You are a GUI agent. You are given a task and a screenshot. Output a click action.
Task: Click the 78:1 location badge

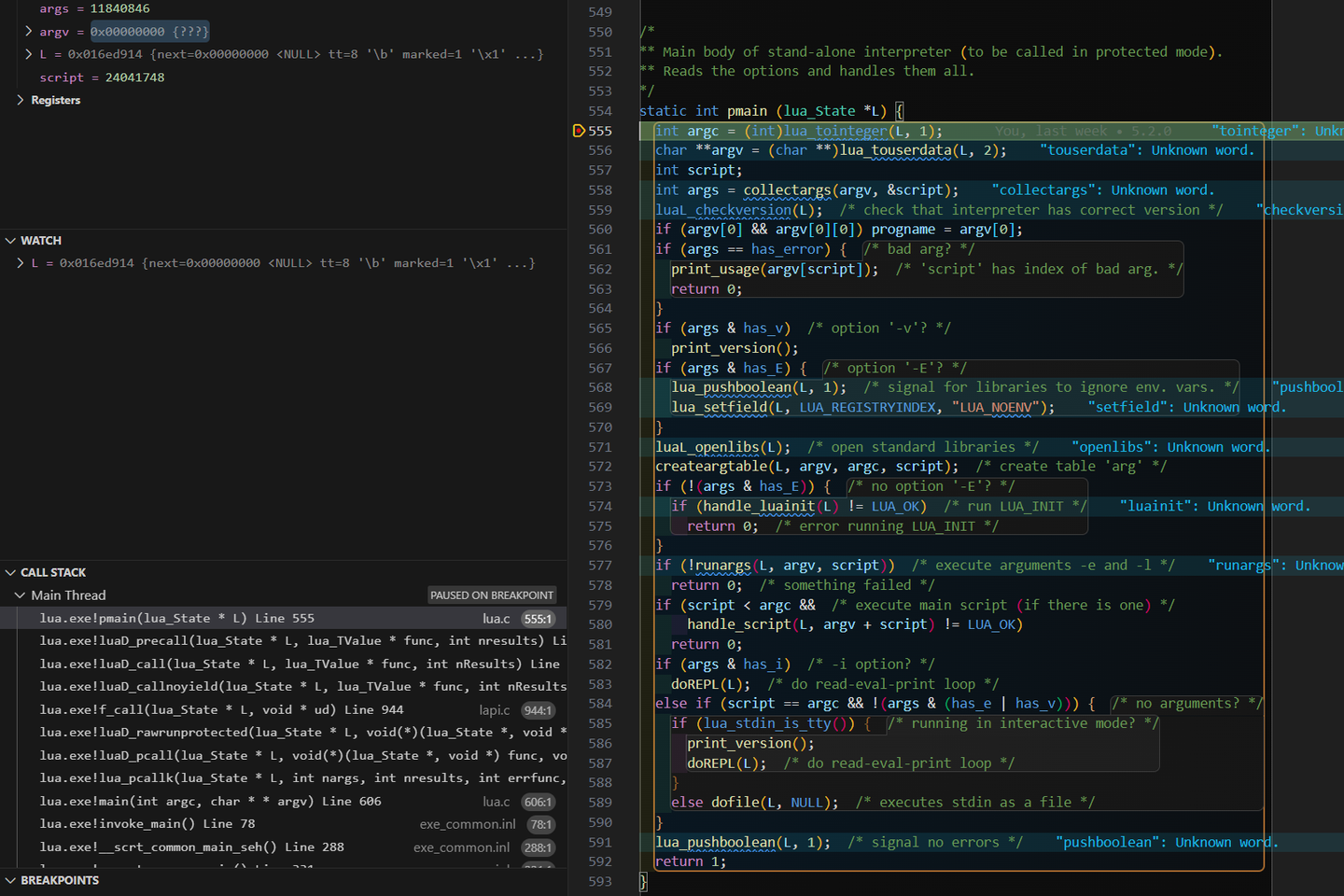coord(541,825)
